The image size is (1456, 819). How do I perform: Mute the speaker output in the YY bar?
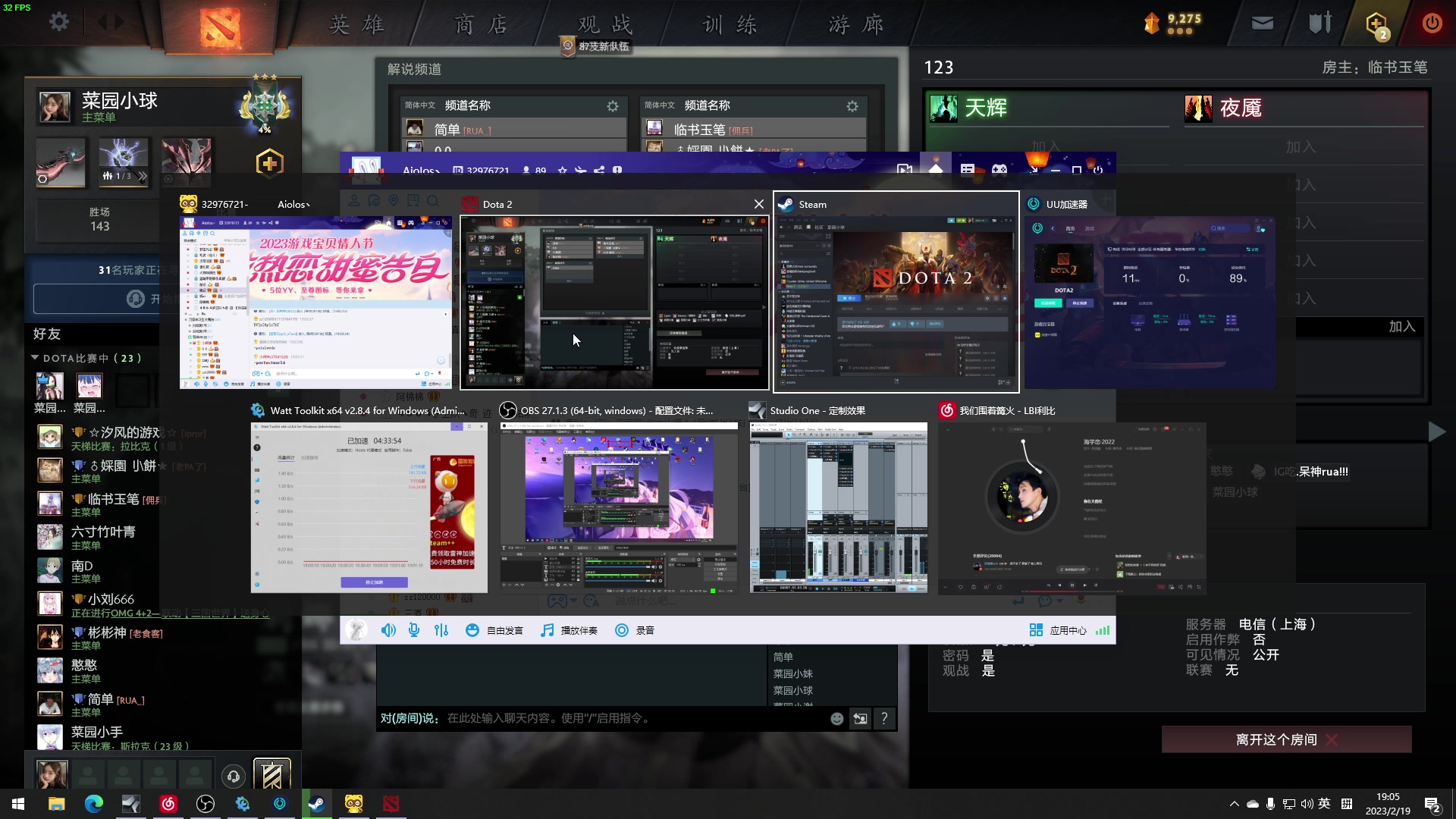(389, 629)
